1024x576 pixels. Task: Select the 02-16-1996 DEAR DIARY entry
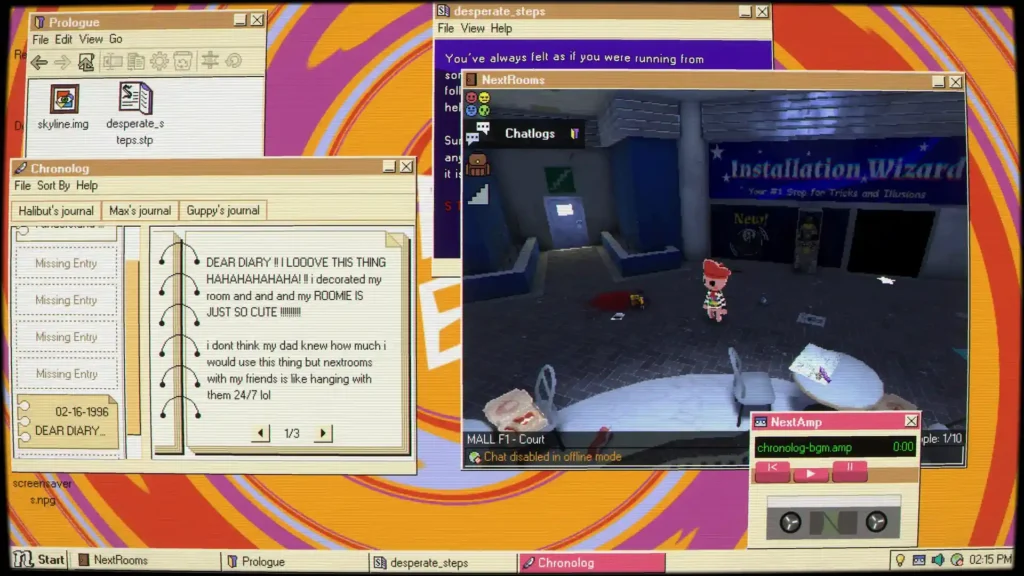[68, 421]
